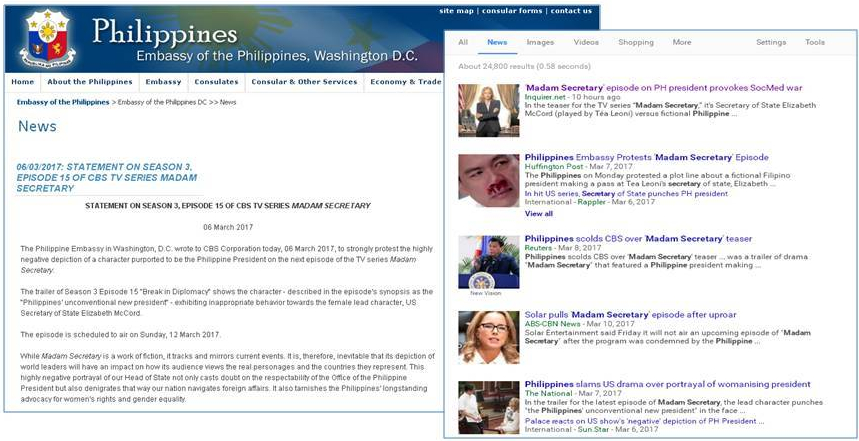859x441 pixels.
Task: Open thumbnail for Huffington Post embassy protest article
Action: point(488,180)
